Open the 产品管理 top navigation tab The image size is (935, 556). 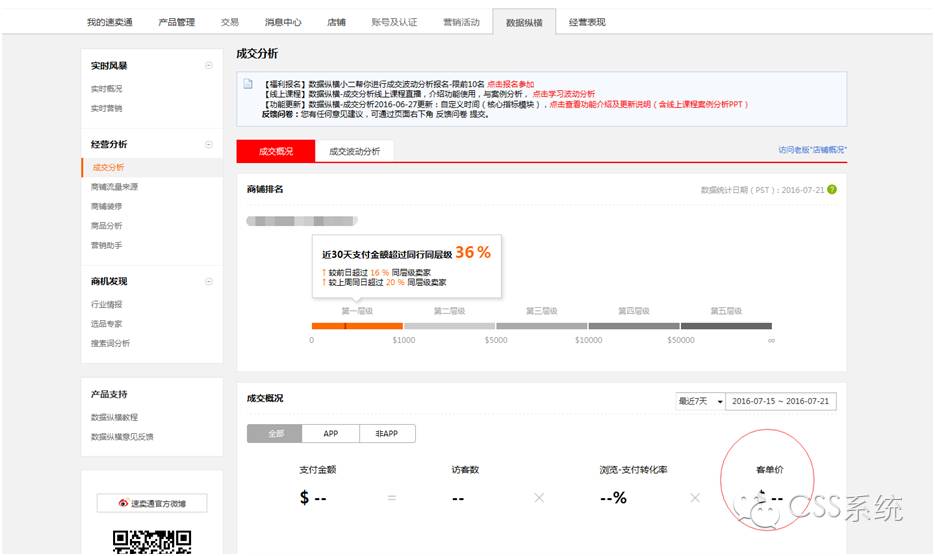click(177, 22)
